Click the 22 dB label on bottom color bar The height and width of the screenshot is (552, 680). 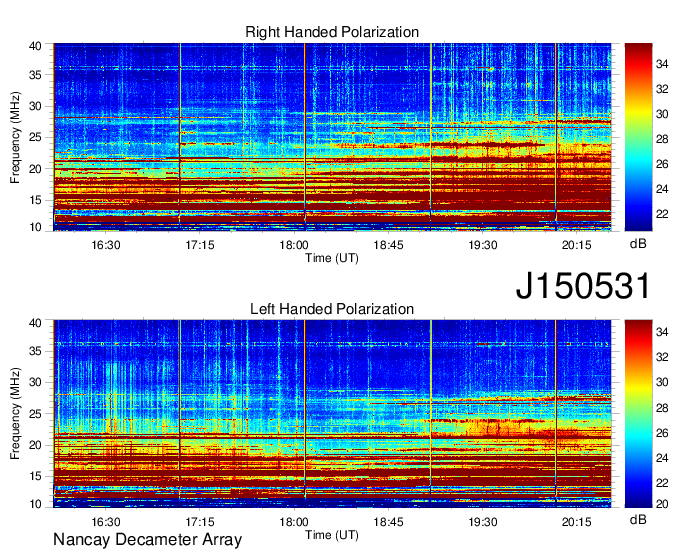[662, 483]
